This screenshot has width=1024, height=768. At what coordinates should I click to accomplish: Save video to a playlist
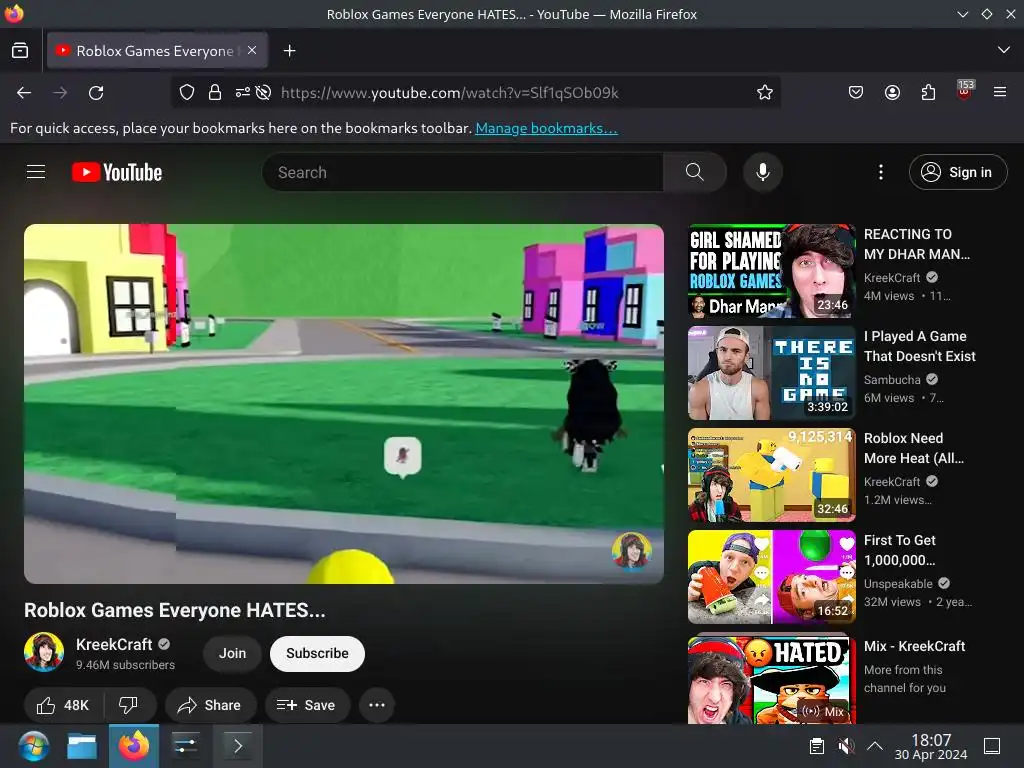pos(307,705)
